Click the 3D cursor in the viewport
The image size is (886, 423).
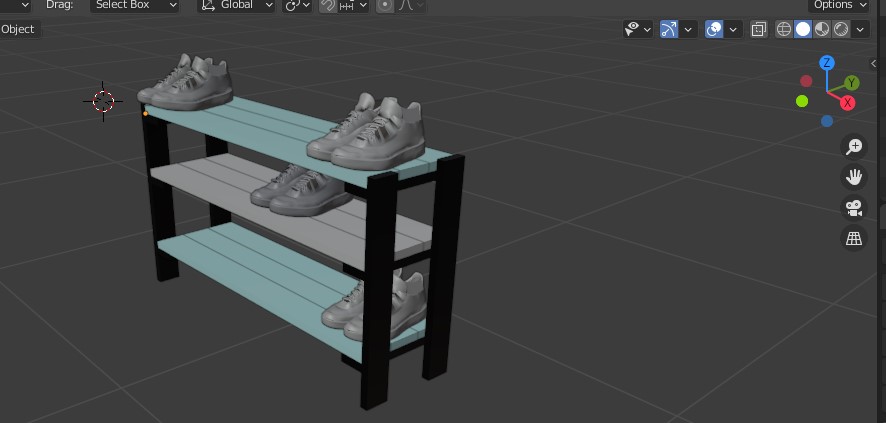click(103, 101)
